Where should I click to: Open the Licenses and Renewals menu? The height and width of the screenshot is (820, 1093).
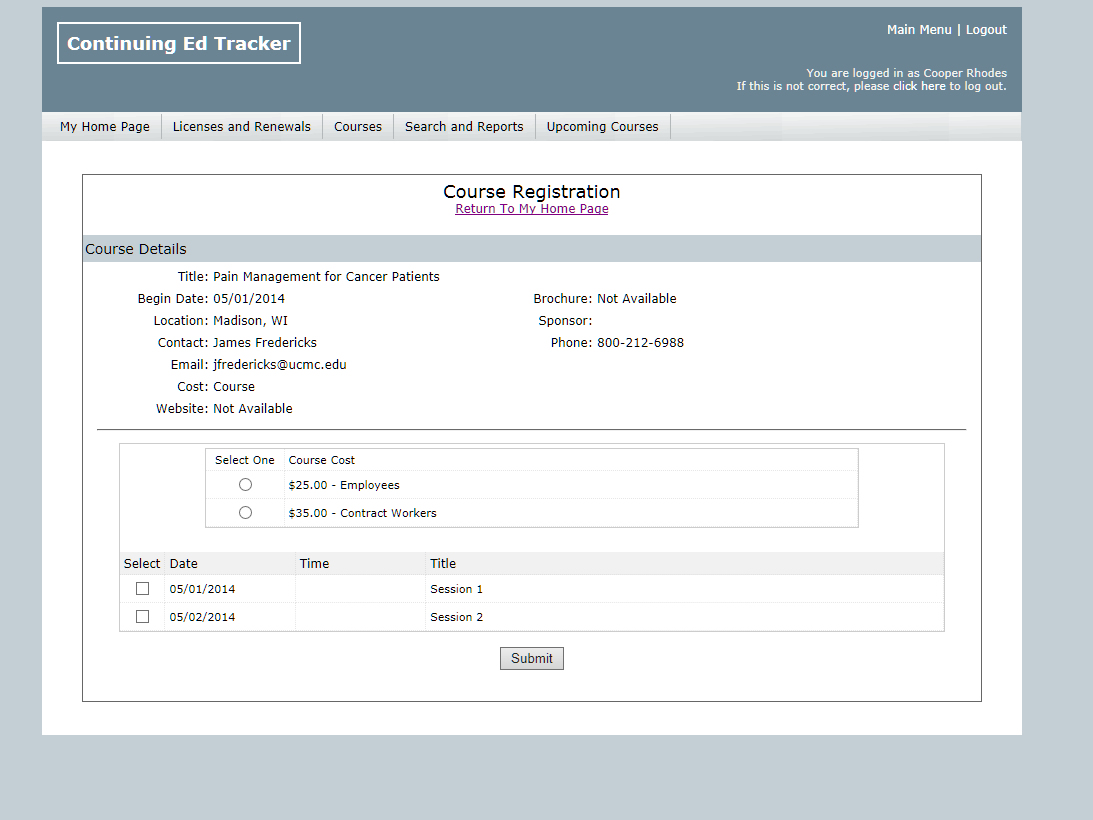(x=242, y=127)
